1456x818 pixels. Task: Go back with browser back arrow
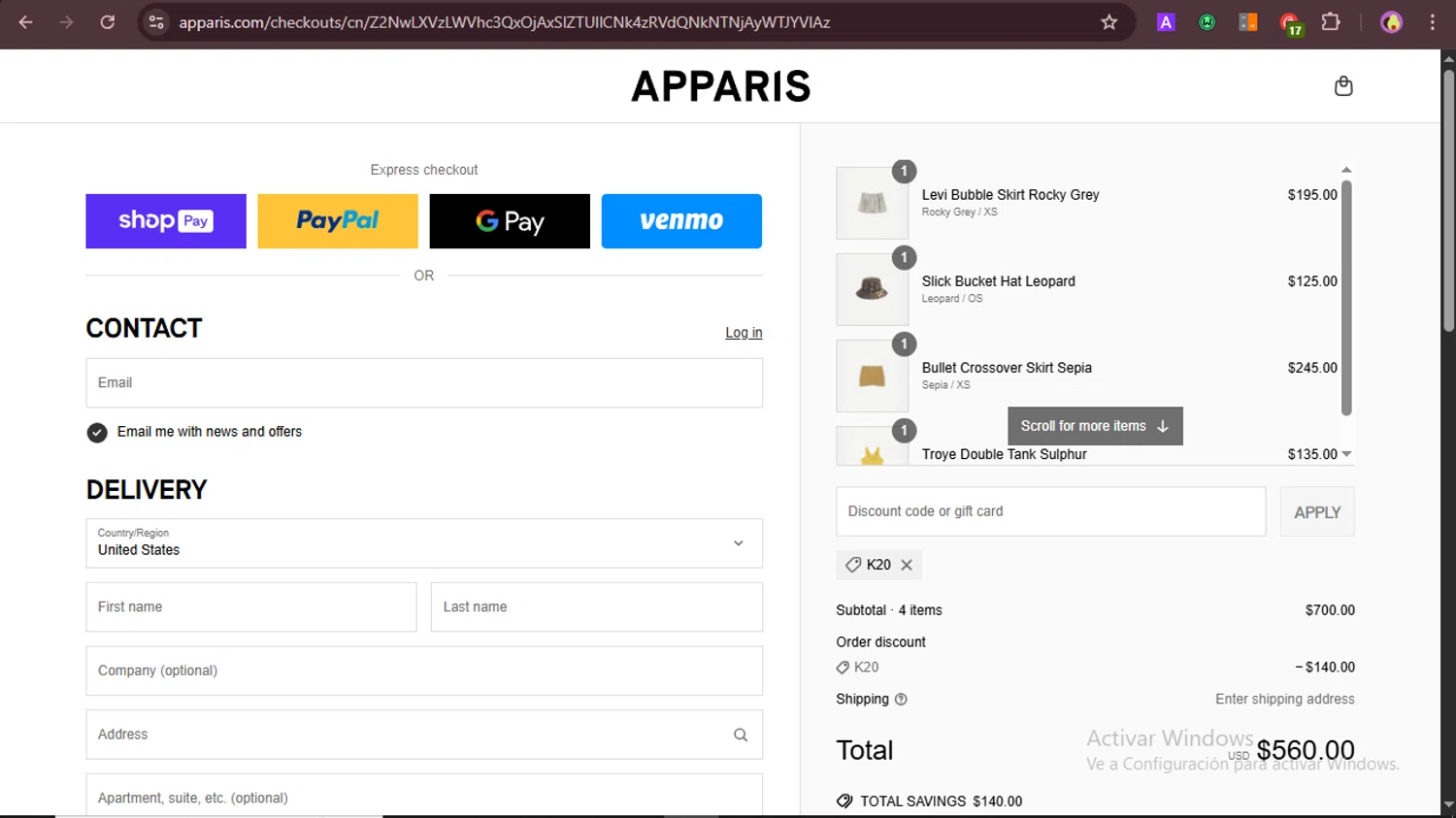tap(26, 22)
